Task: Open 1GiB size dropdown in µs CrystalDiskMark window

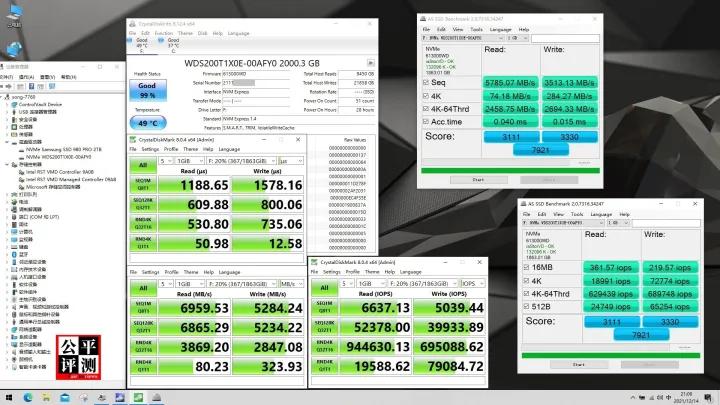Action: (x=190, y=161)
